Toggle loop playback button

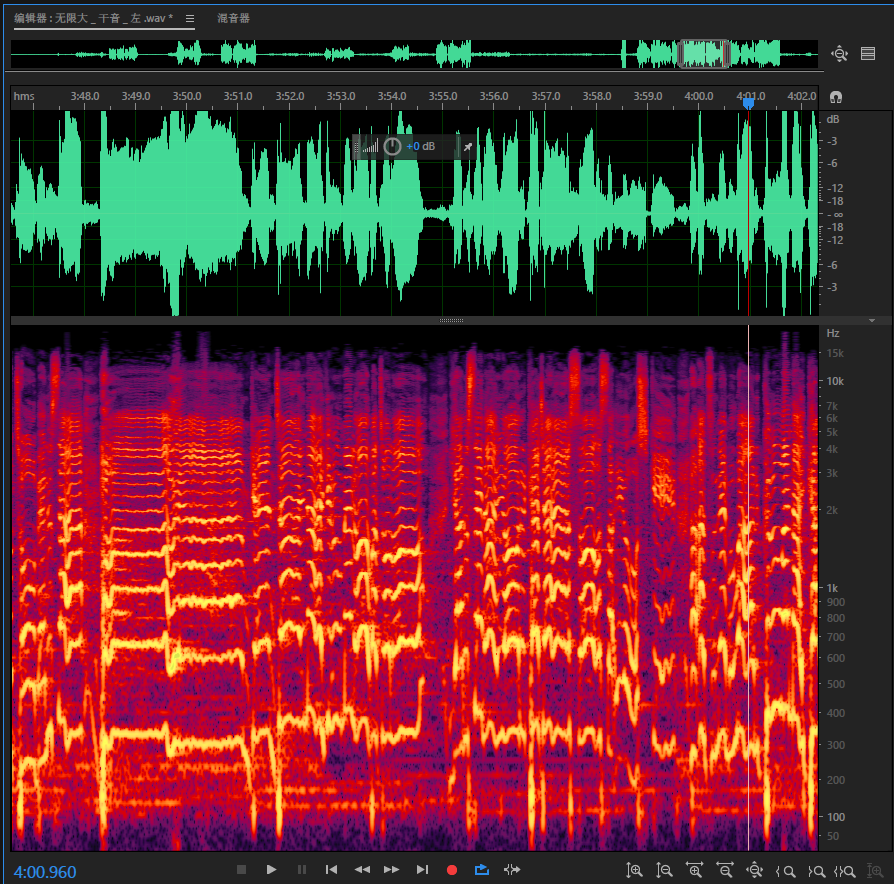pos(482,870)
